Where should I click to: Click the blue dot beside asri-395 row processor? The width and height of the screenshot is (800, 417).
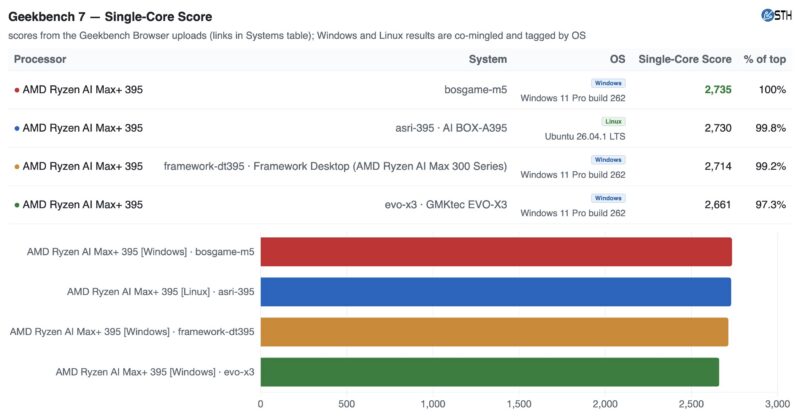pos(17,129)
